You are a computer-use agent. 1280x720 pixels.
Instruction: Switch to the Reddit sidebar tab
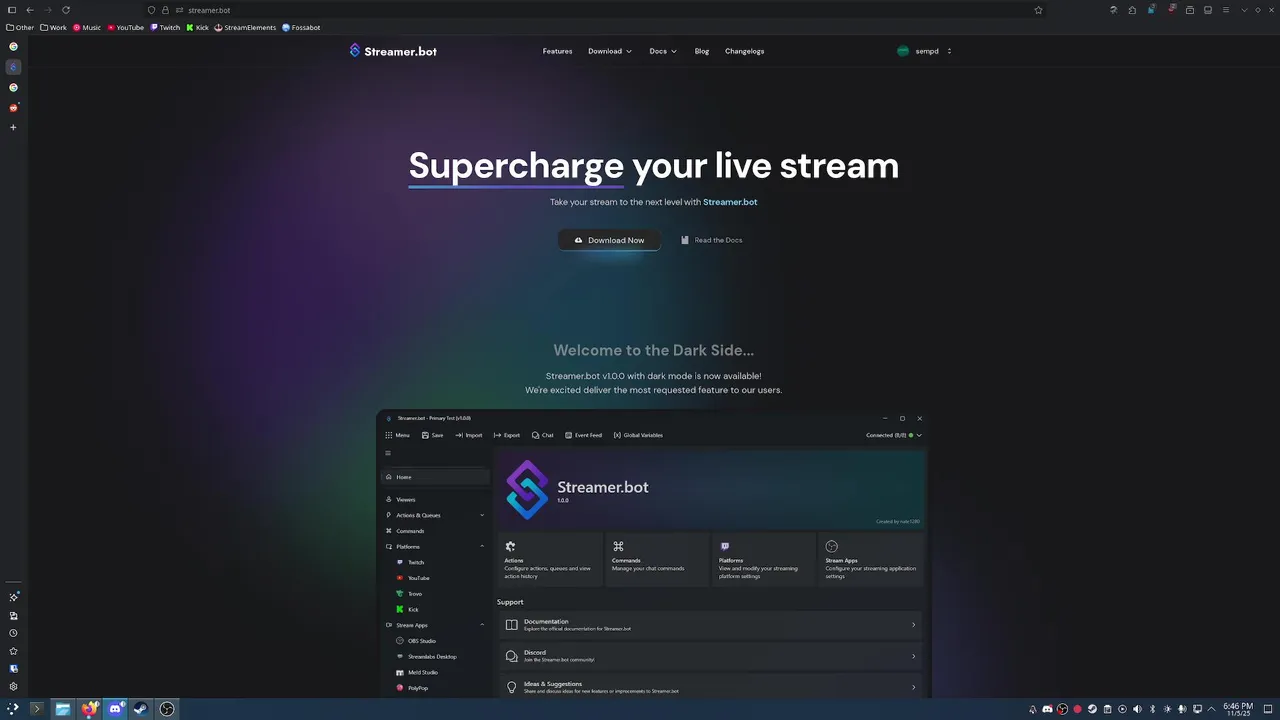[13, 107]
